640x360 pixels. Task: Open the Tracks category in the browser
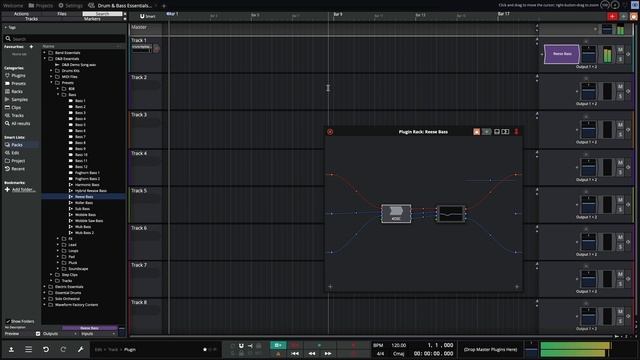14,116
